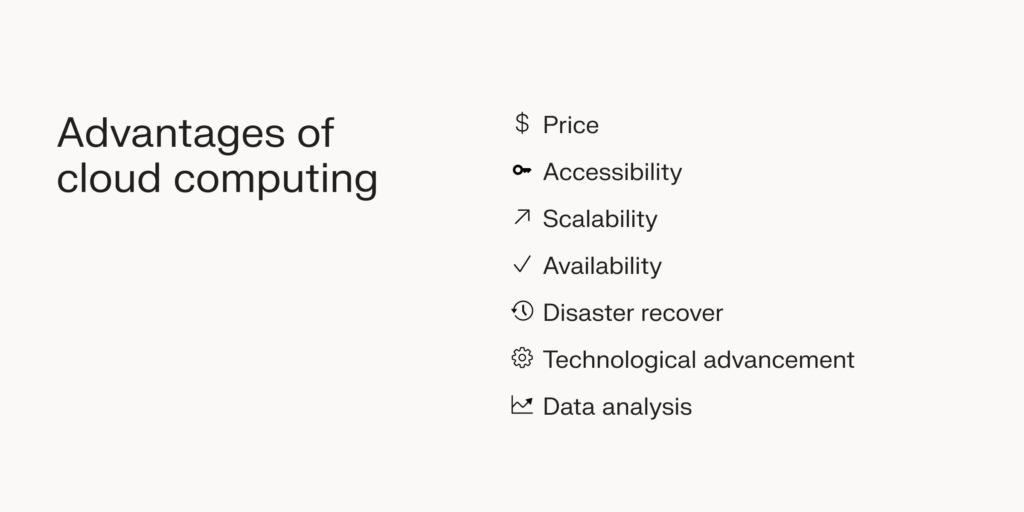
Task: Click the Accessibility list item text
Action: tap(613, 172)
